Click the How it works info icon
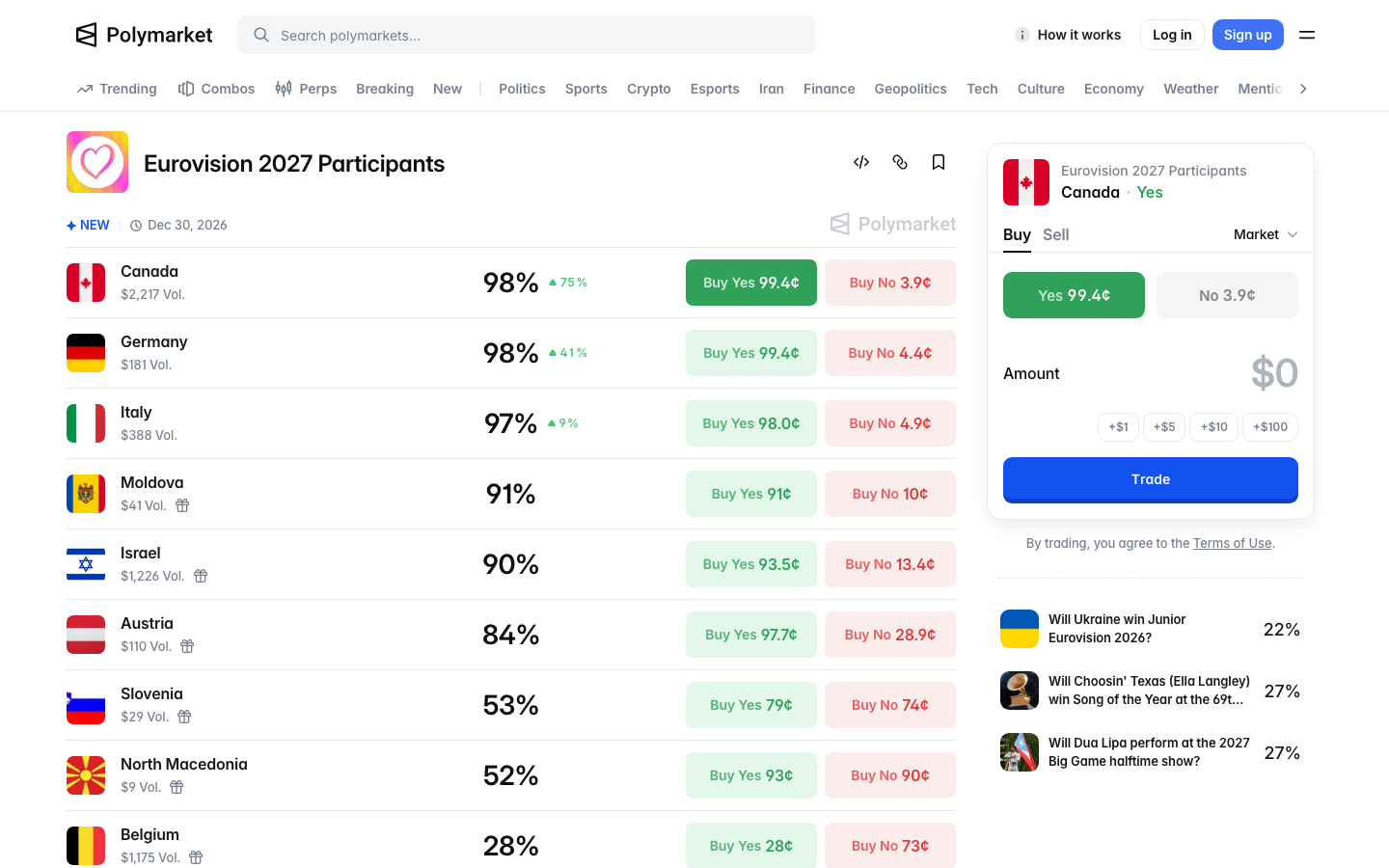This screenshot has height=868, width=1389. (x=1022, y=35)
